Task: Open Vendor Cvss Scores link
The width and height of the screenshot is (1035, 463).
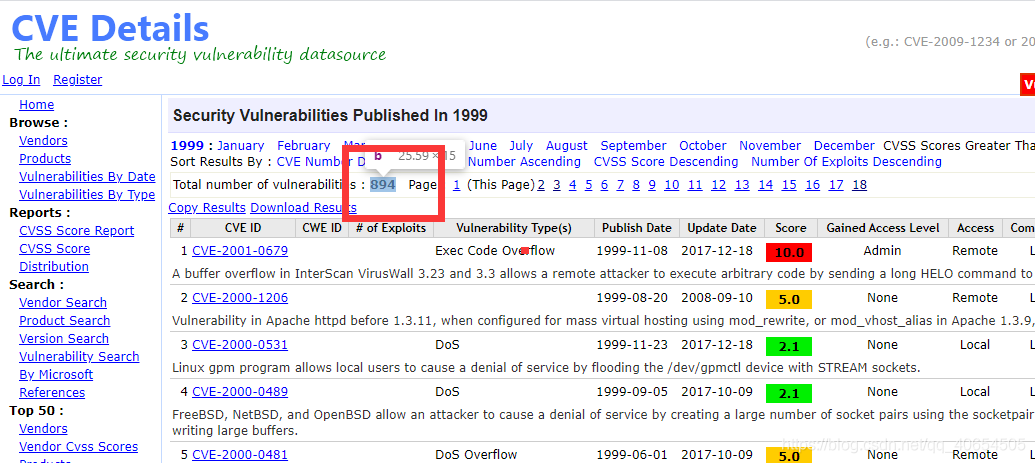Action: (x=79, y=446)
